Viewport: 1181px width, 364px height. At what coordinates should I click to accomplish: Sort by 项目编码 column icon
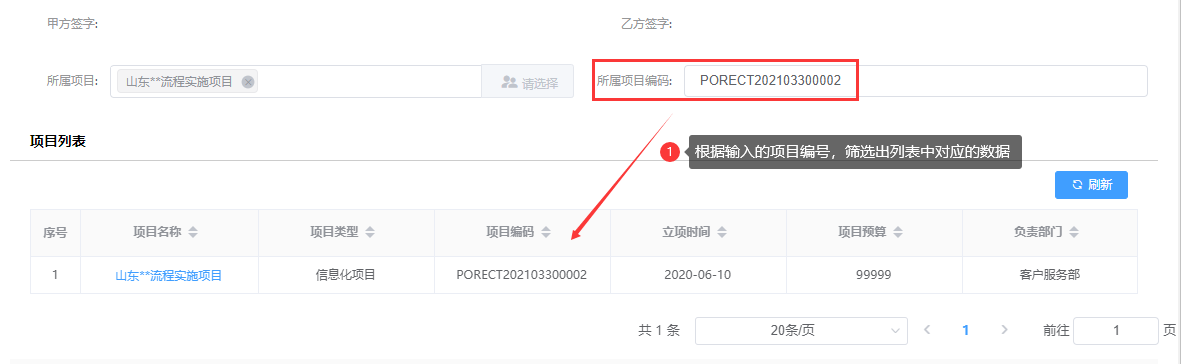546,232
